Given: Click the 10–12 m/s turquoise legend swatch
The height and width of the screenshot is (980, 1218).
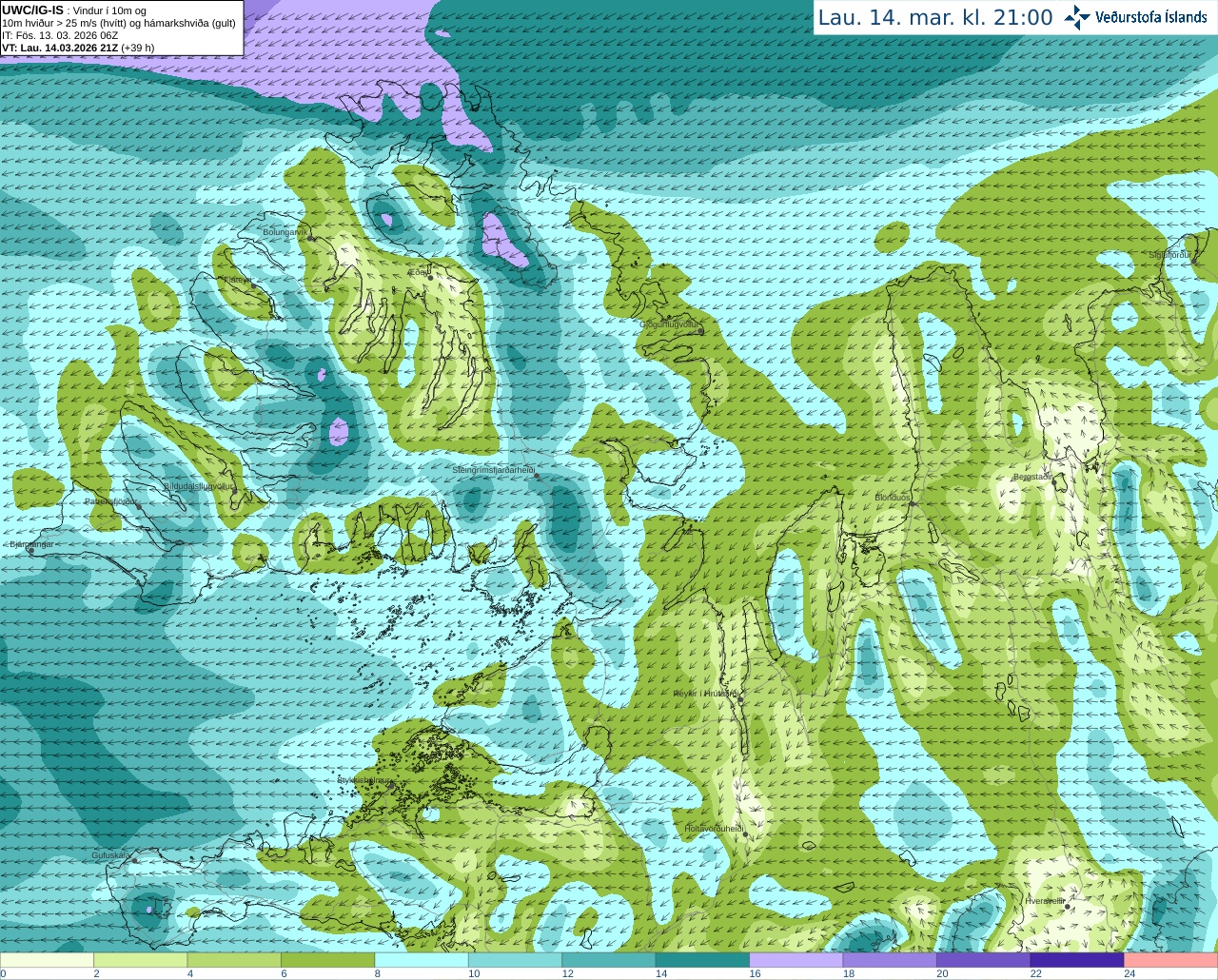Looking at the screenshot, I should (515, 960).
